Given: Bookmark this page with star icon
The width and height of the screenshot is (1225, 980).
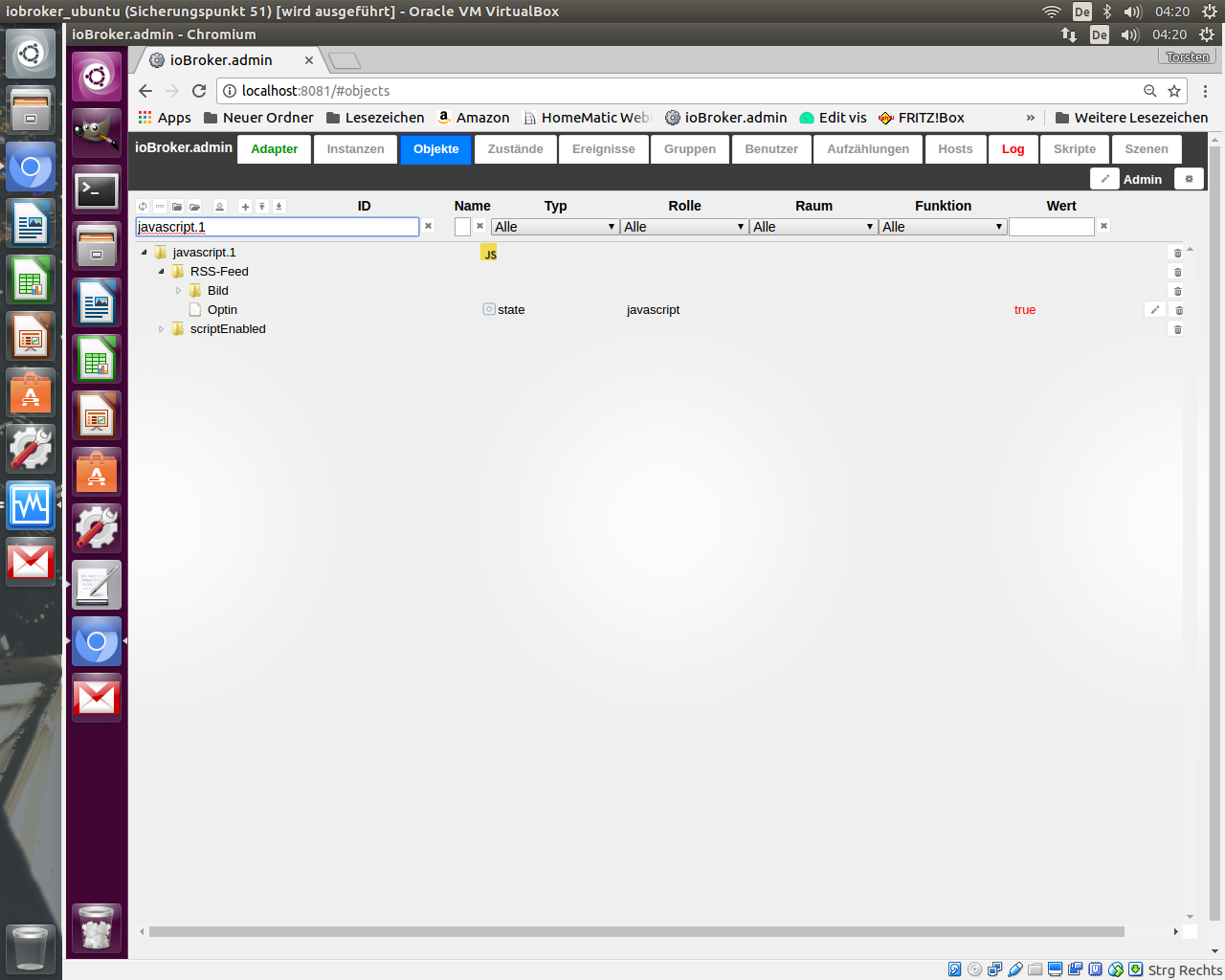Looking at the screenshot, I should click(x=1174, y=91).
